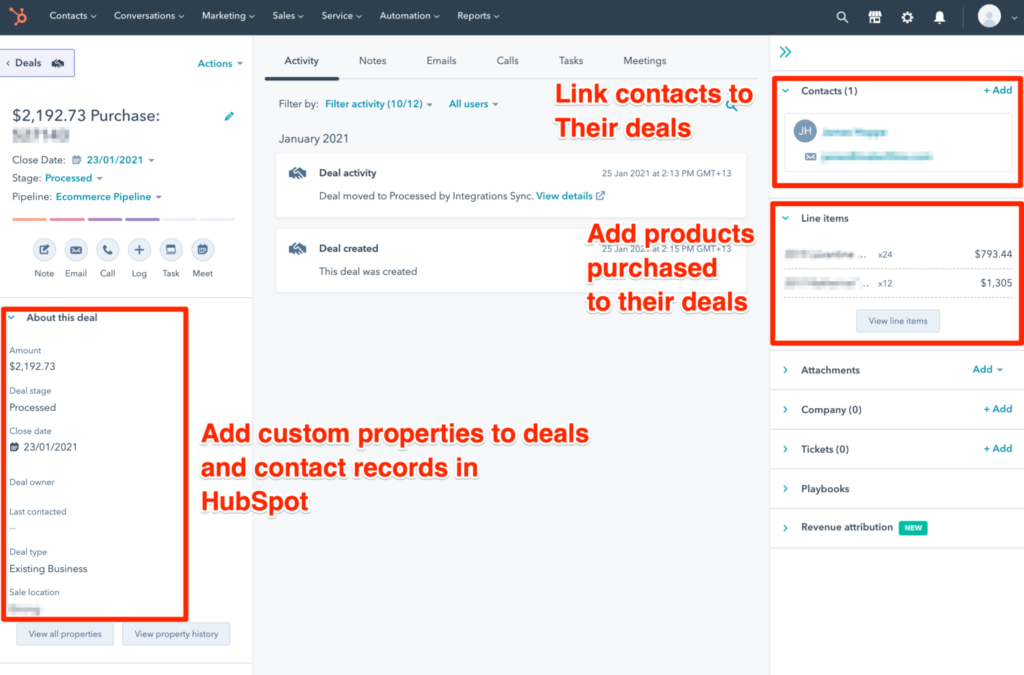Screen dimensions: 1024x675
Task: Click View all properties button
Action: (x=65, y=634)
